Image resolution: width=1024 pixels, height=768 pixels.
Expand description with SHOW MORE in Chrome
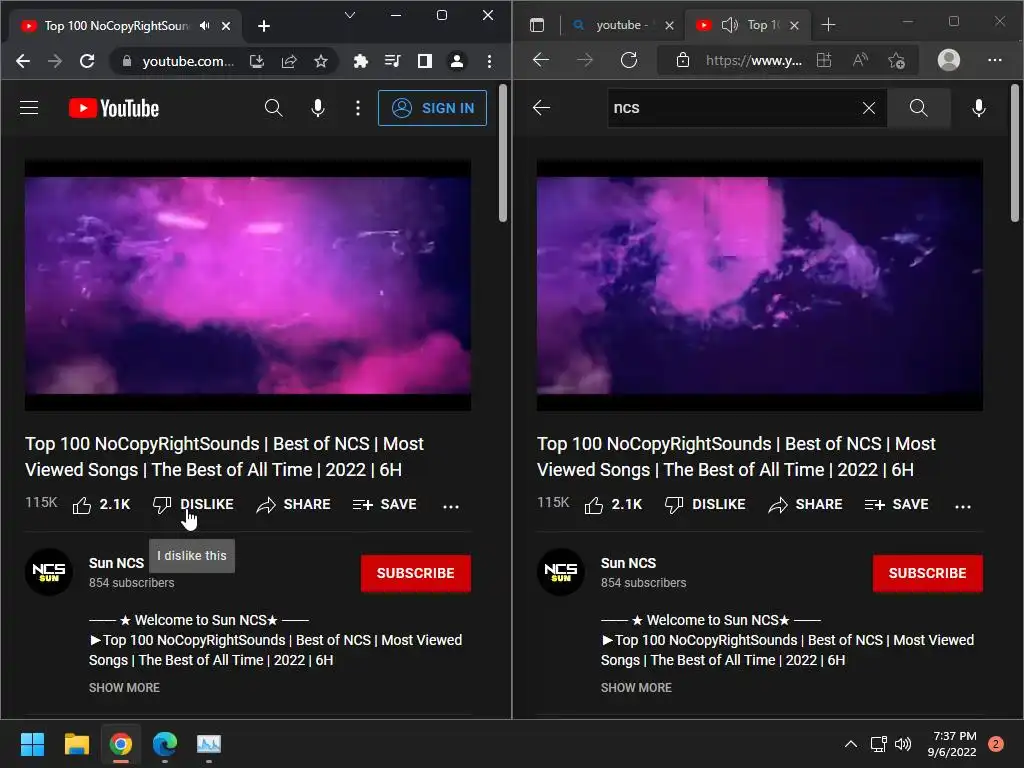point(124,688)
